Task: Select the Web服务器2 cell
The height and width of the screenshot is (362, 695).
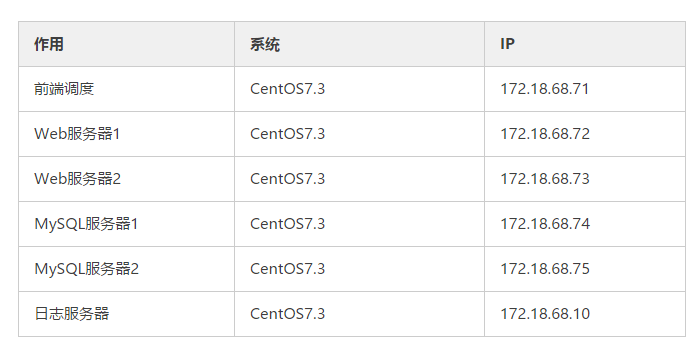Action: (x=126, y=179)
